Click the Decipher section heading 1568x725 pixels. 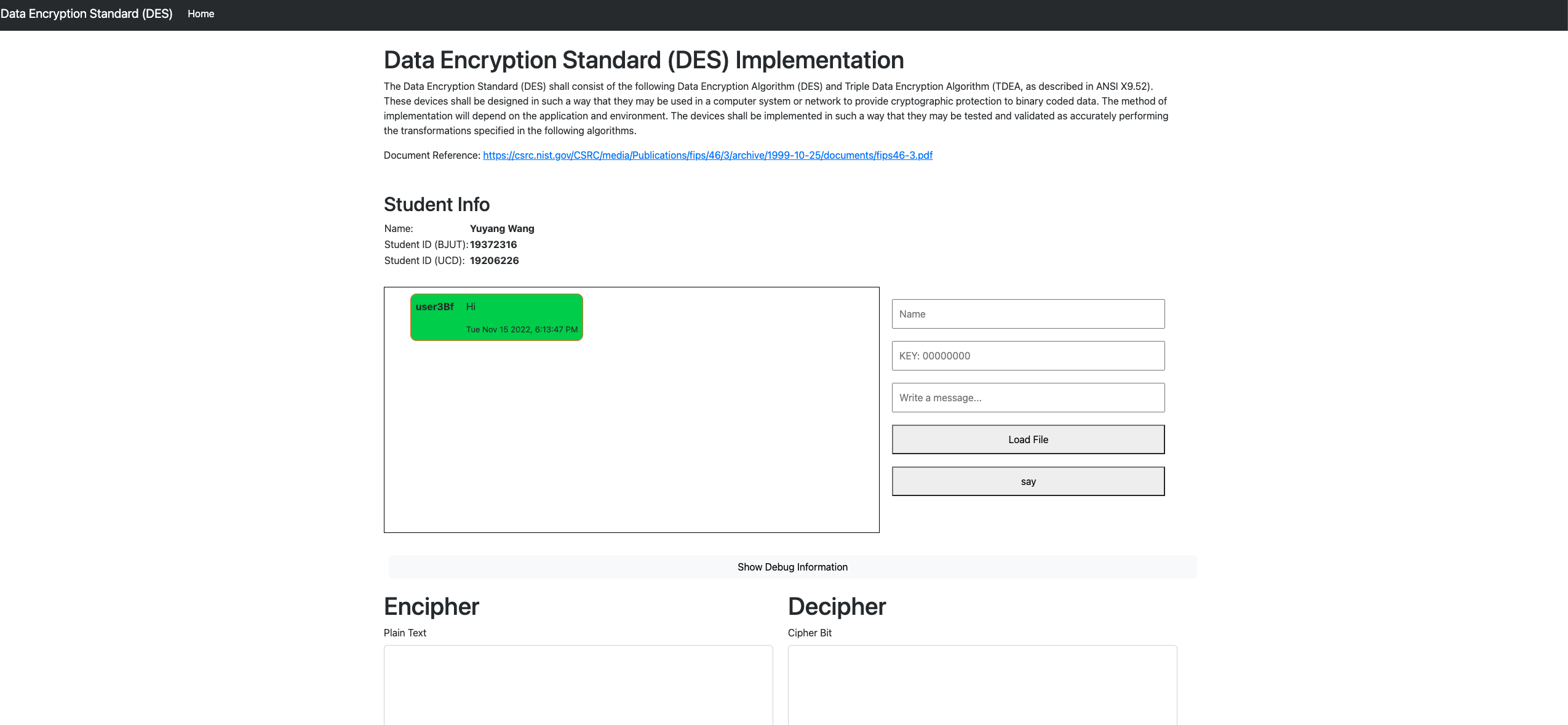pyautogui.click(x=837, y=606)
